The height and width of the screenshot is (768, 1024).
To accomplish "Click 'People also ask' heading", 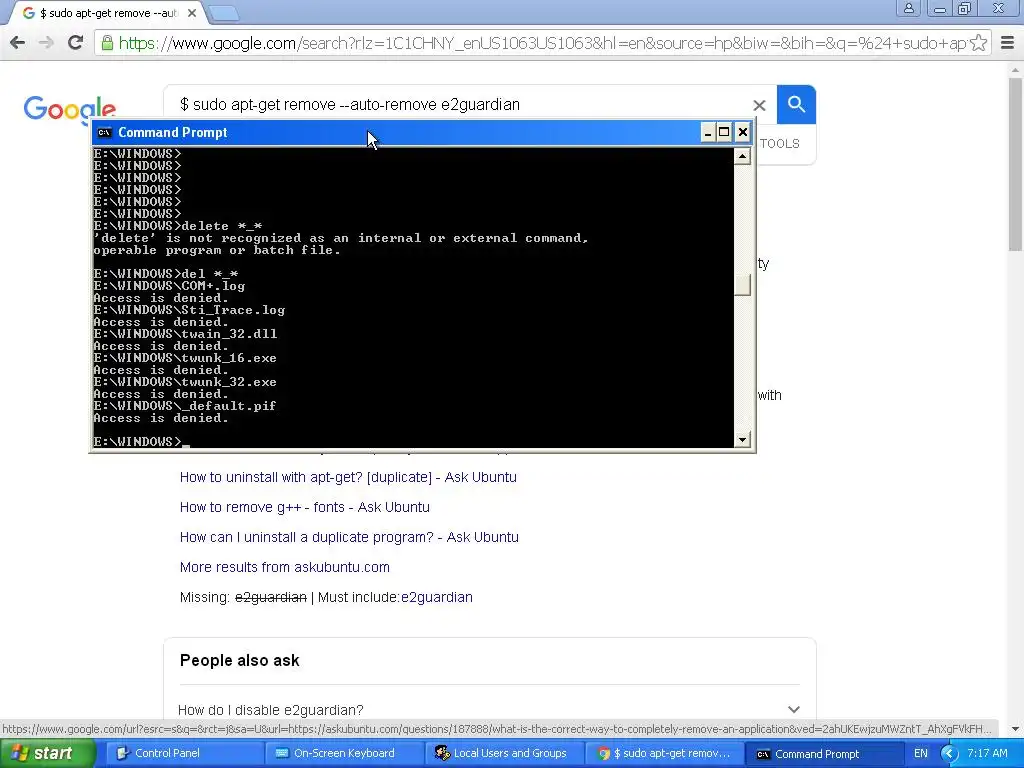I will 240,660.
